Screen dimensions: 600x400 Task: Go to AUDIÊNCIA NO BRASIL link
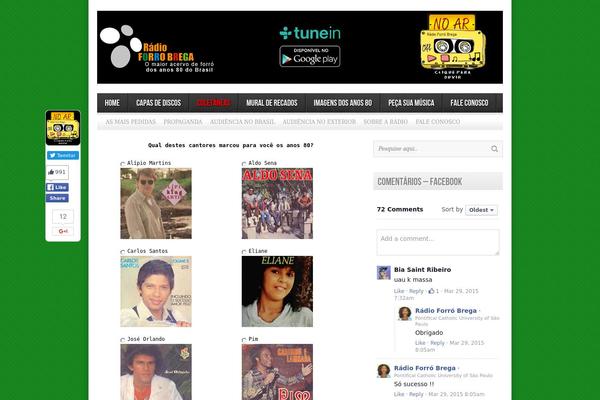tap(242, 122)
